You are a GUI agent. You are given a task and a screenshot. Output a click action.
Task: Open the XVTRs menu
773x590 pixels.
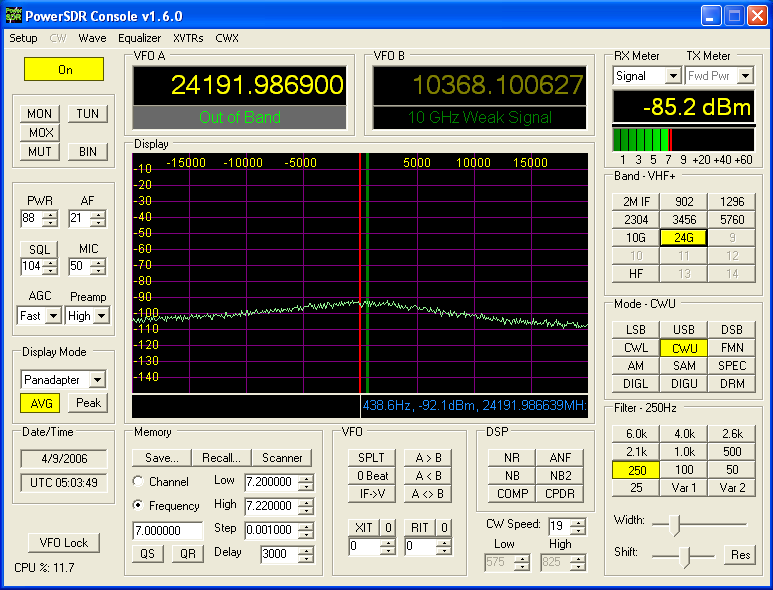coord(188,38)
